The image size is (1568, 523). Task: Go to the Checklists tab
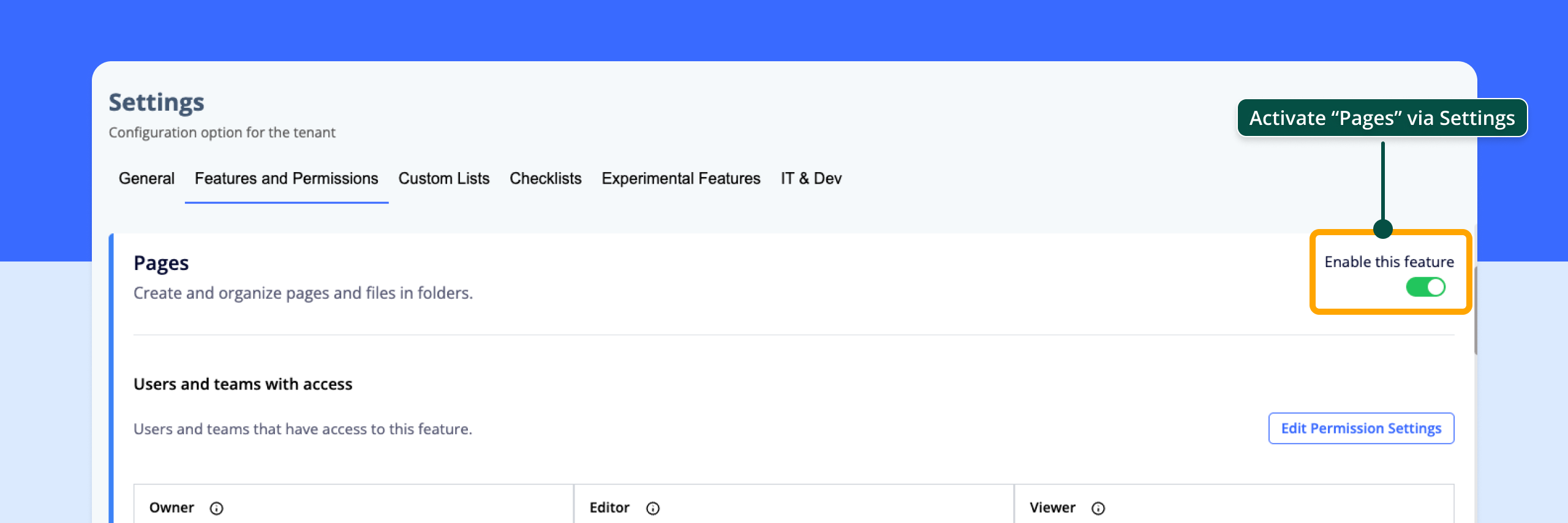545,179
